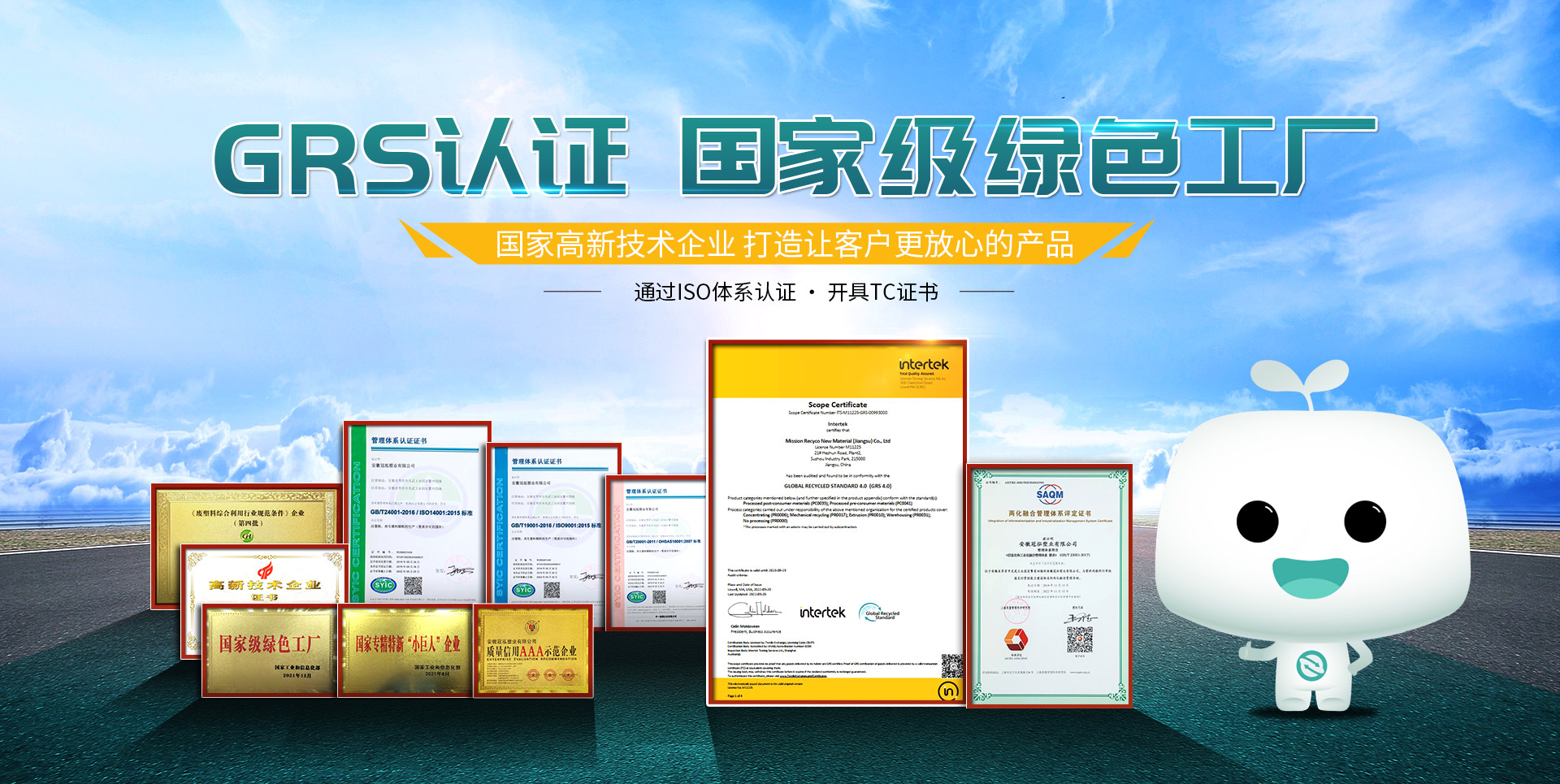Click the QR code on the Intertek certificate
The height and width of the screenshot is (784, 1560).
[951, 665]
